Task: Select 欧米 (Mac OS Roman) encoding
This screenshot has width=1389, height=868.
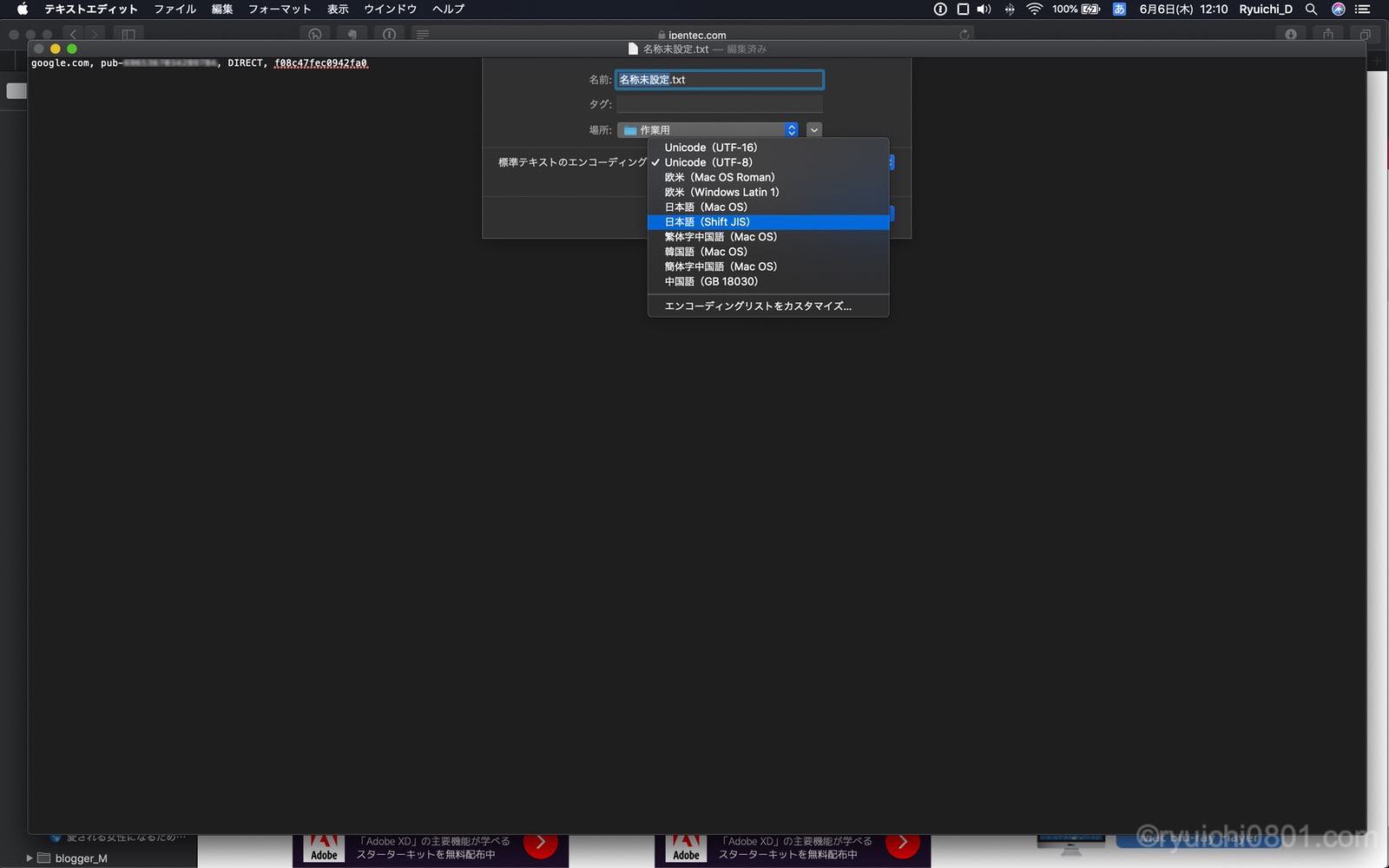Action: 768,177
